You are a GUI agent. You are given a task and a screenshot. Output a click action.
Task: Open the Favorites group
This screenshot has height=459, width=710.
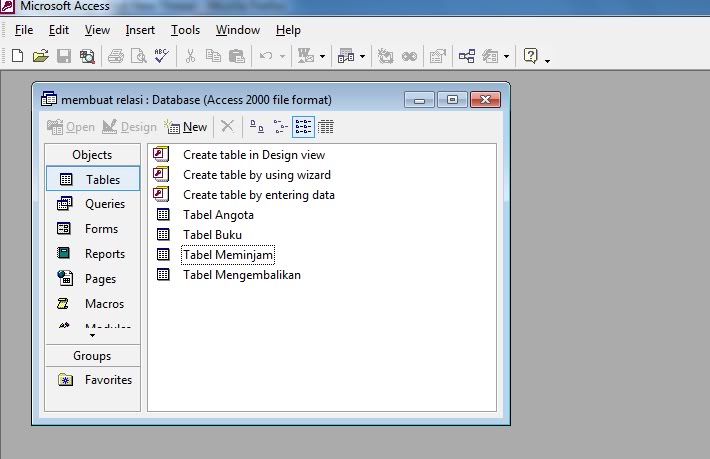(95, 379)
